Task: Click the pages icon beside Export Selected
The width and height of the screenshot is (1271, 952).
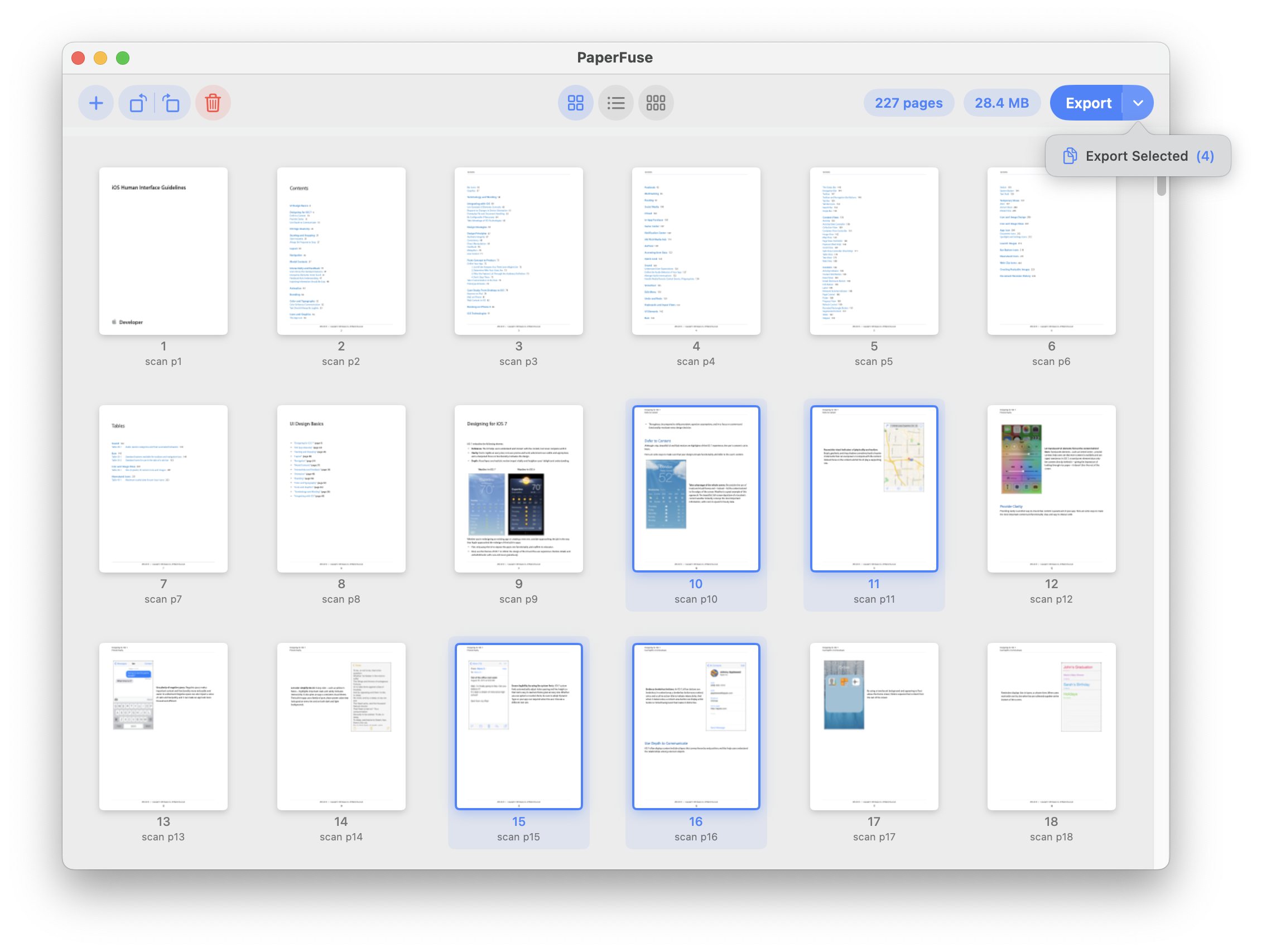Action: (x=1070, y=156)
